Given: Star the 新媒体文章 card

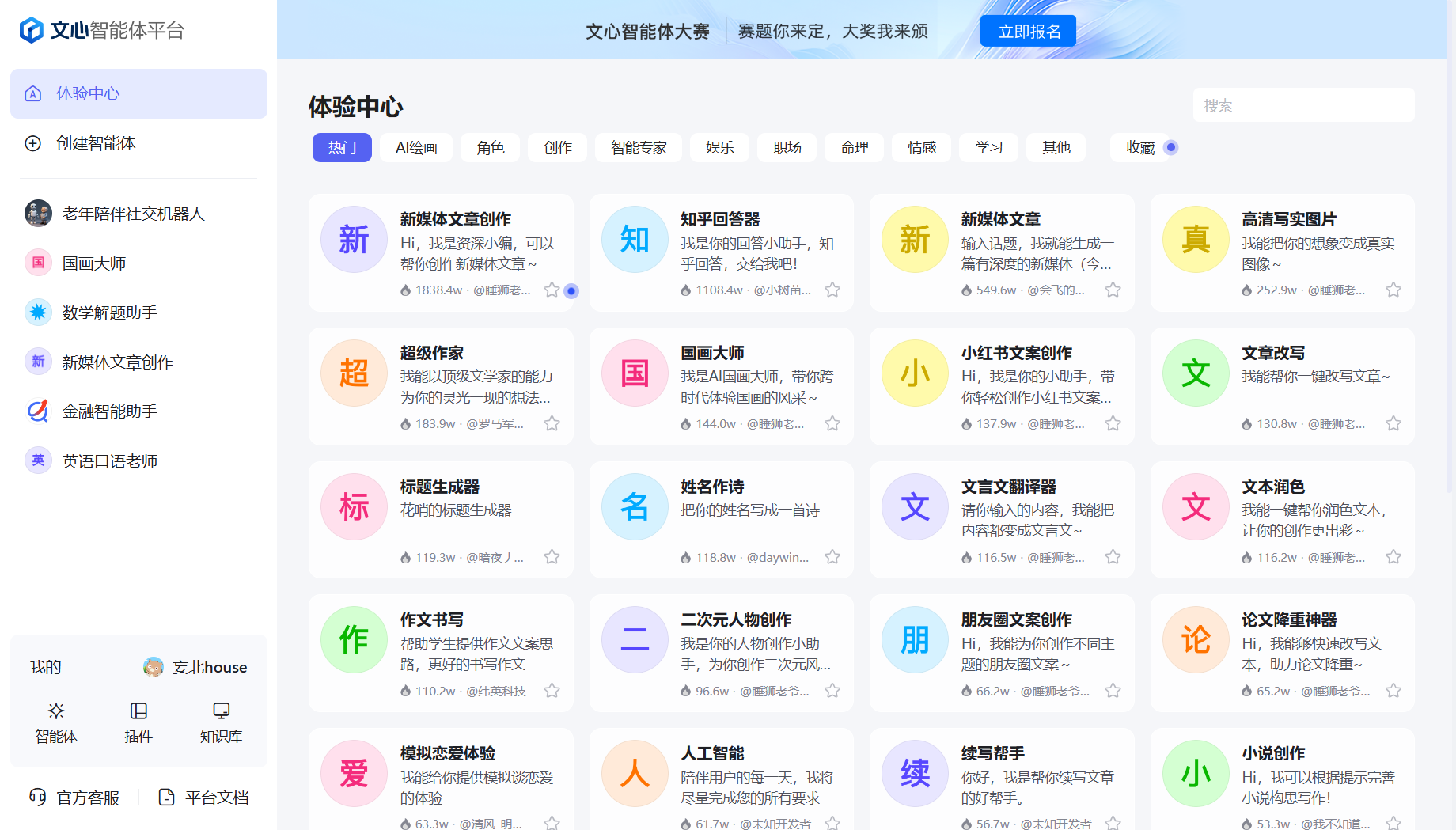Looking at the screenshot, I should click(x=1113, y=290).
